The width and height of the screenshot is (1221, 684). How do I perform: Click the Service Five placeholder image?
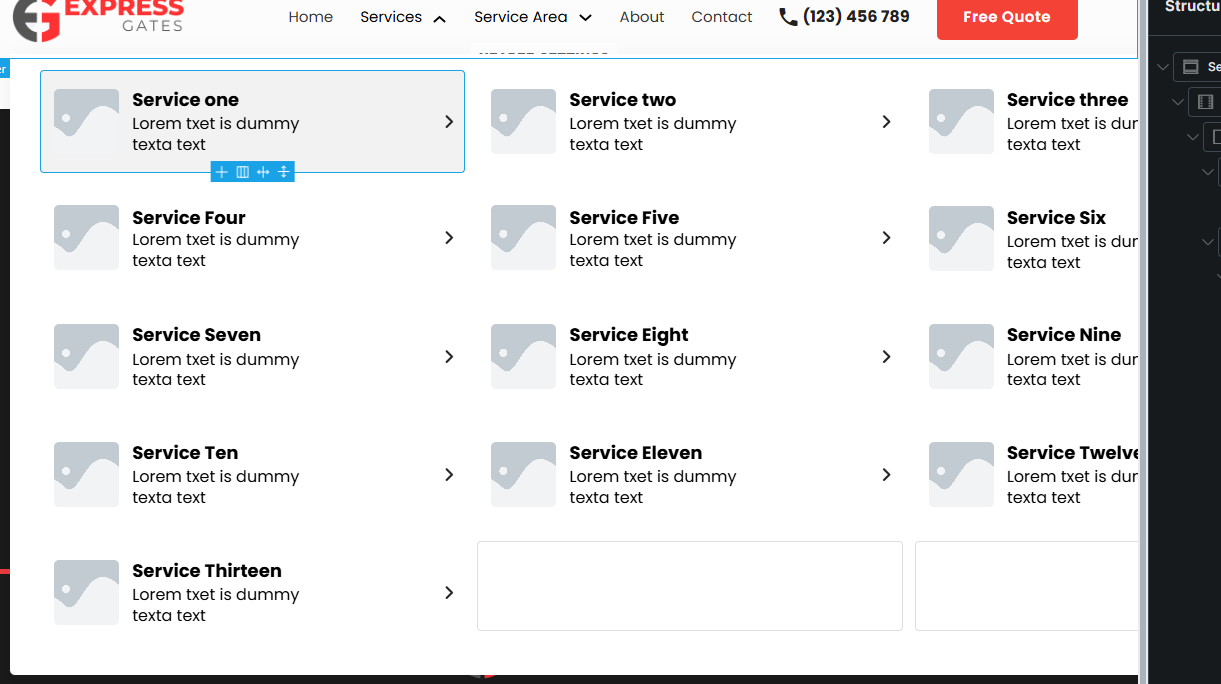[523, 238]
